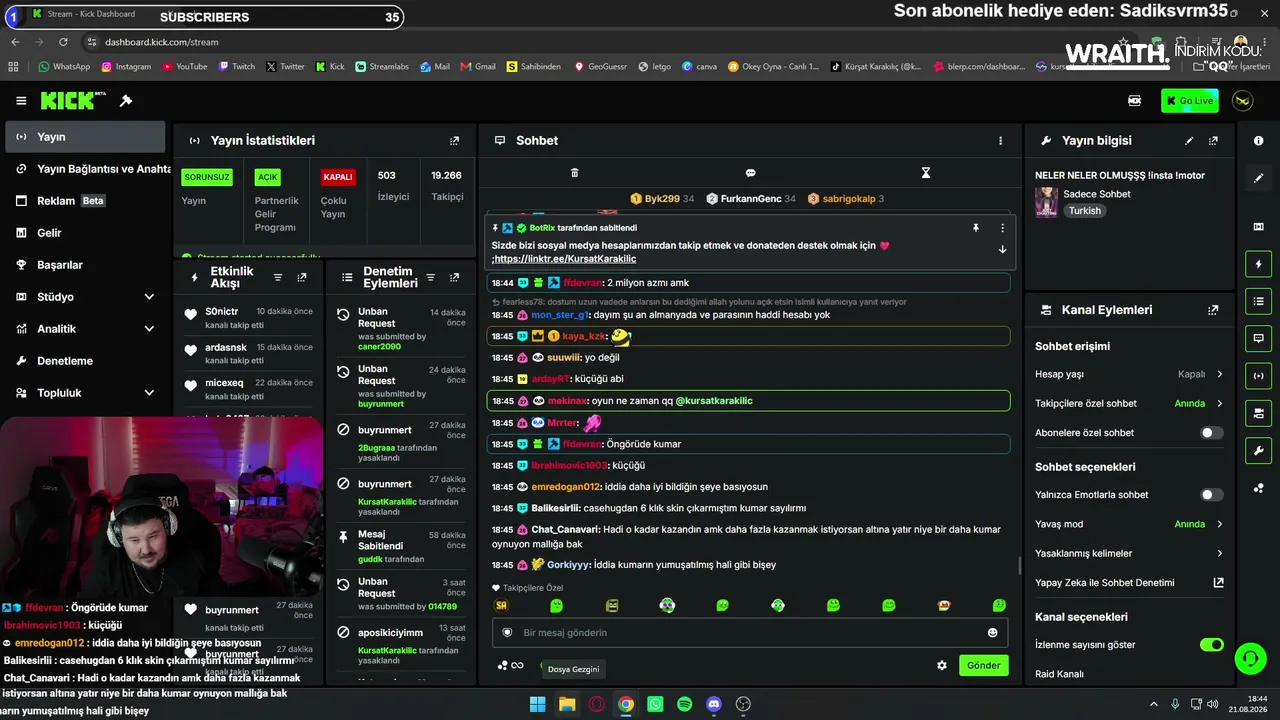Screen dimensions: 1280x720
Task: Click the chat bubble icon in the Sohbet toolbar
Action: pos(750,173)
